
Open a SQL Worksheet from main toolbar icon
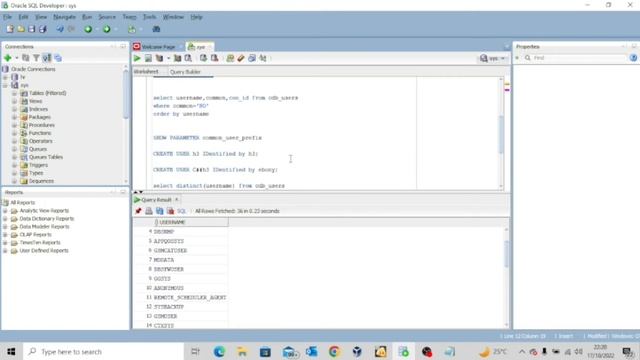pyautogui.click(x=132, y=29)
